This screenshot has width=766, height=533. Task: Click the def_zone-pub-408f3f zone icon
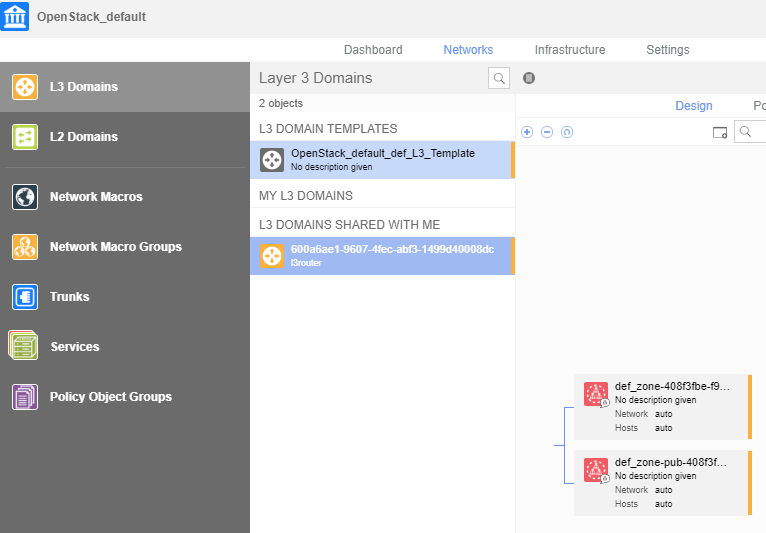pos(596,470)
